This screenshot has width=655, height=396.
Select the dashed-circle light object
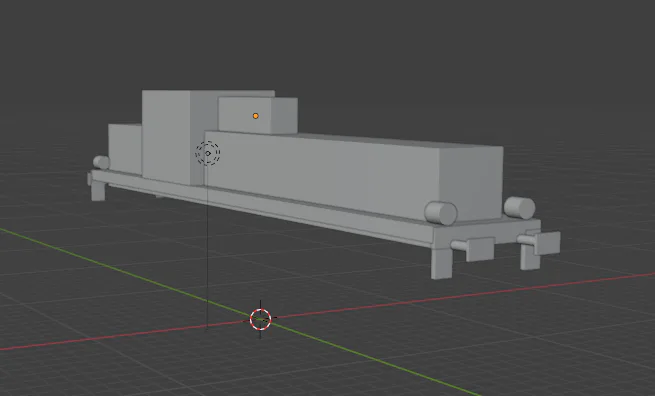208,153
